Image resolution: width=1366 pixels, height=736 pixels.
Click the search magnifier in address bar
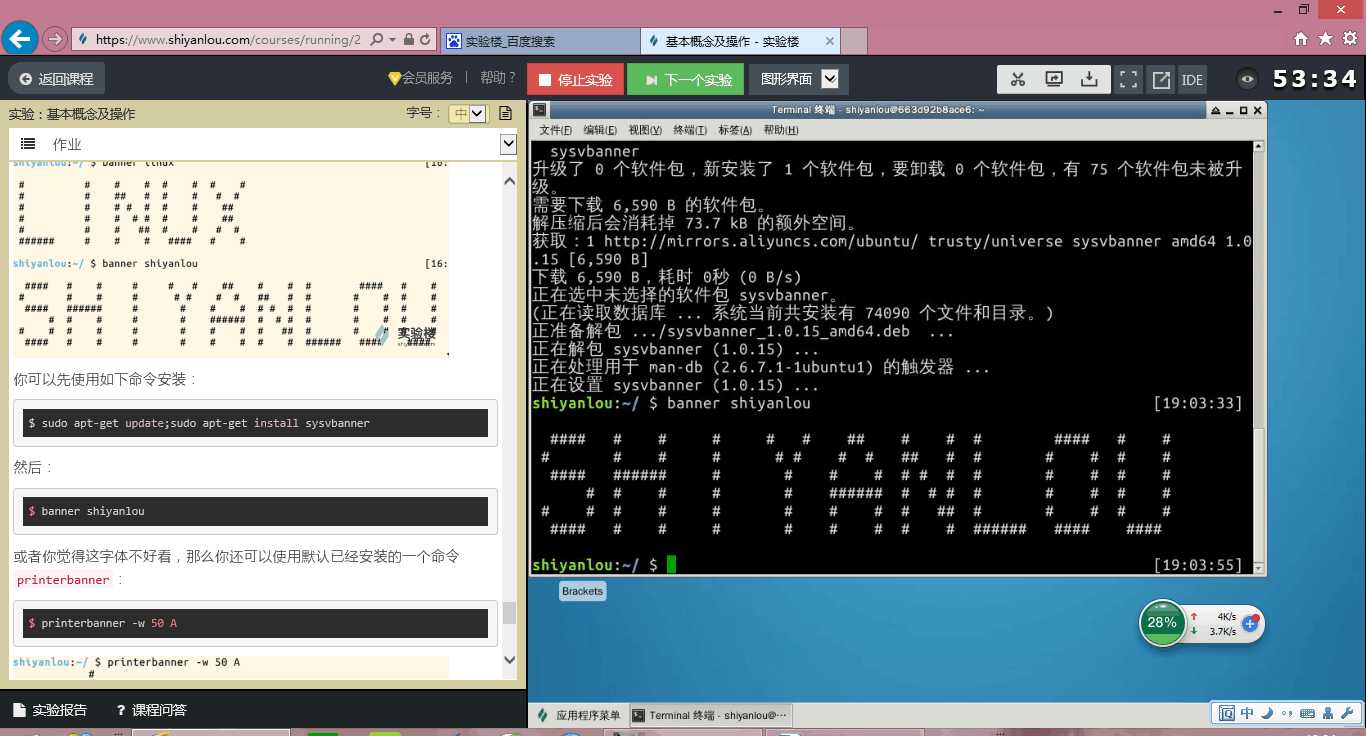pyautogui.click(x=376, y=40)
